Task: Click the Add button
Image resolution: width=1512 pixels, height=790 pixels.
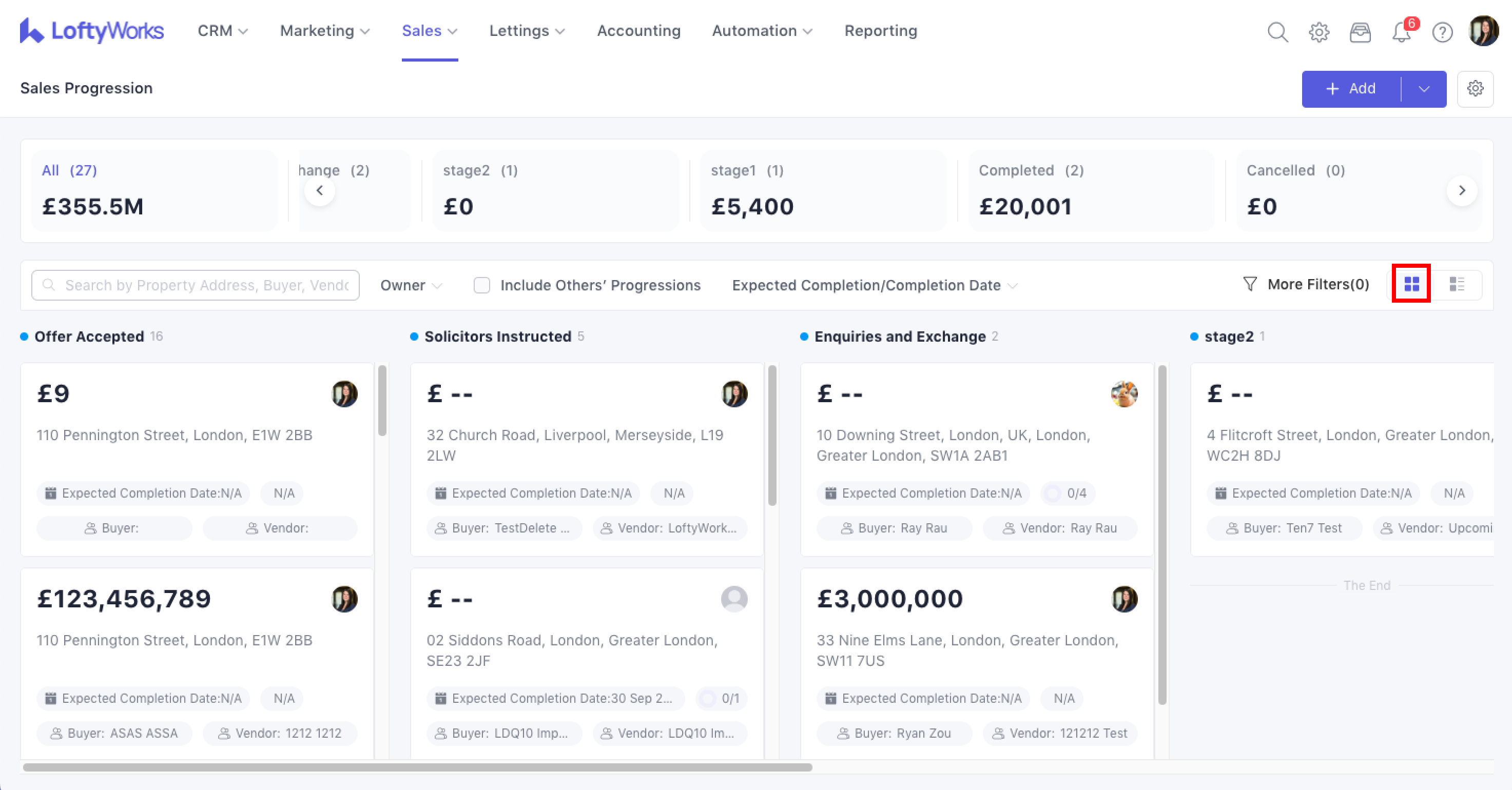Action: click(1351, 89)
